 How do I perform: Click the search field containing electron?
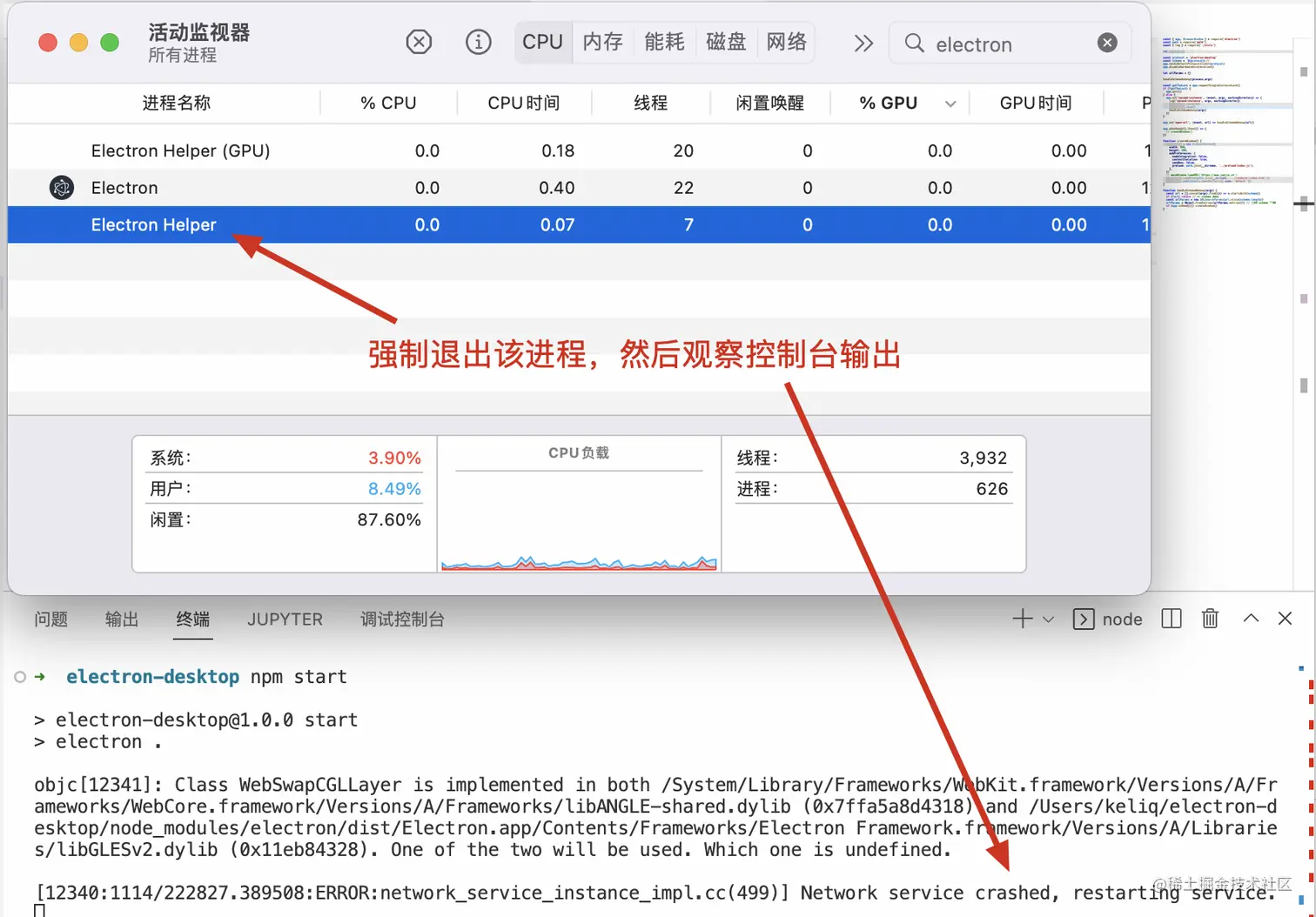[1010, 44]
